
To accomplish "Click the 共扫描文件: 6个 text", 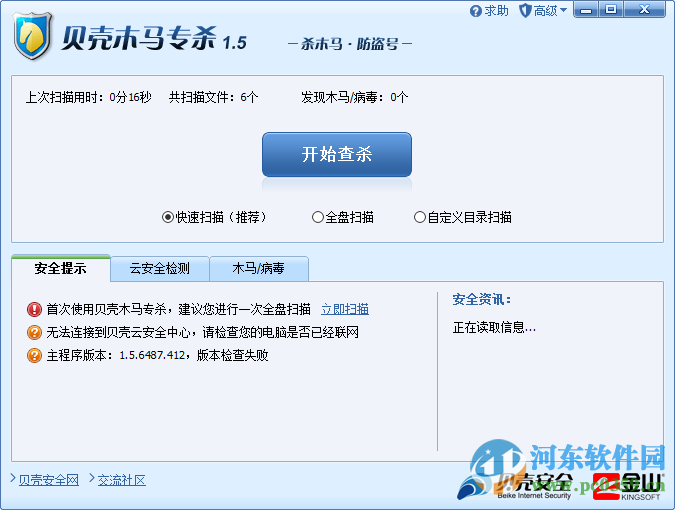I will pos(214,97).
